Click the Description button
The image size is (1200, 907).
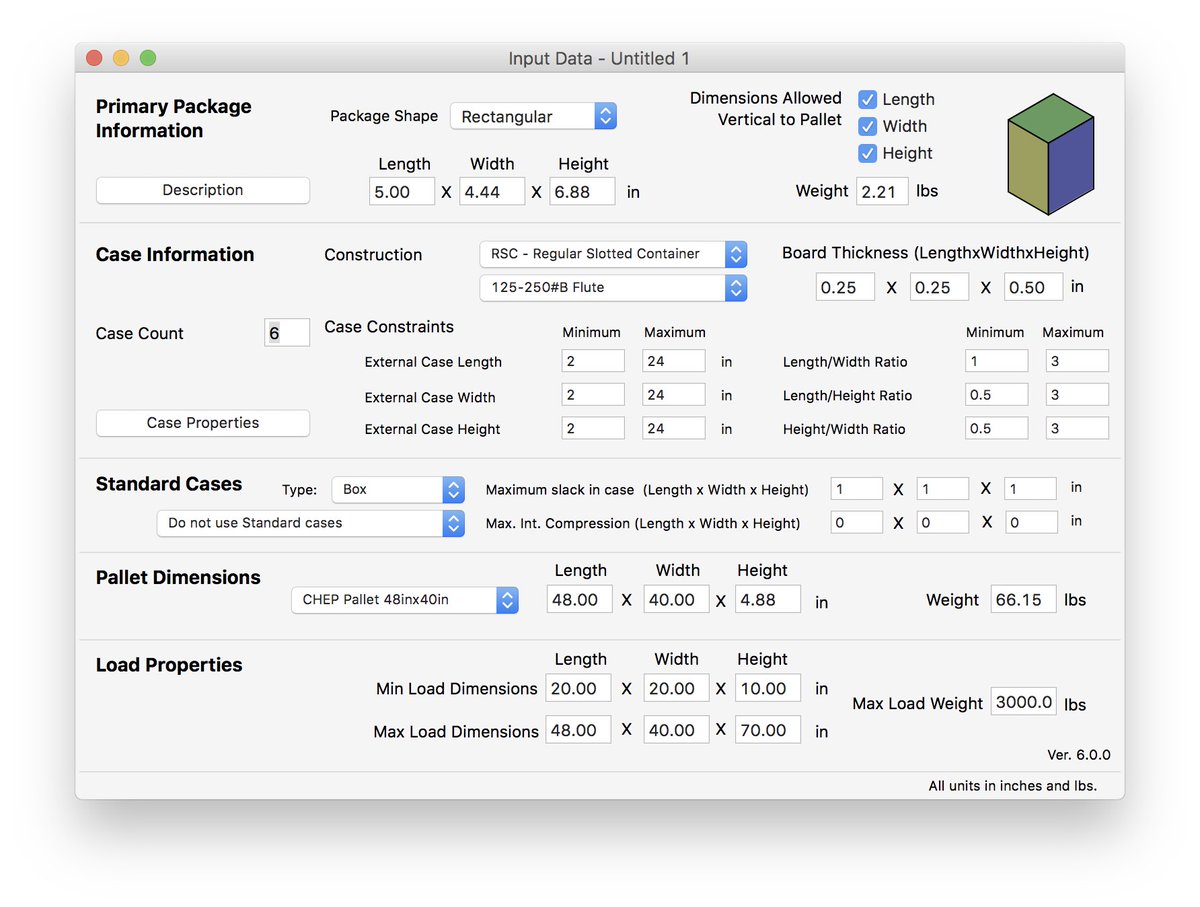point(202,190)
